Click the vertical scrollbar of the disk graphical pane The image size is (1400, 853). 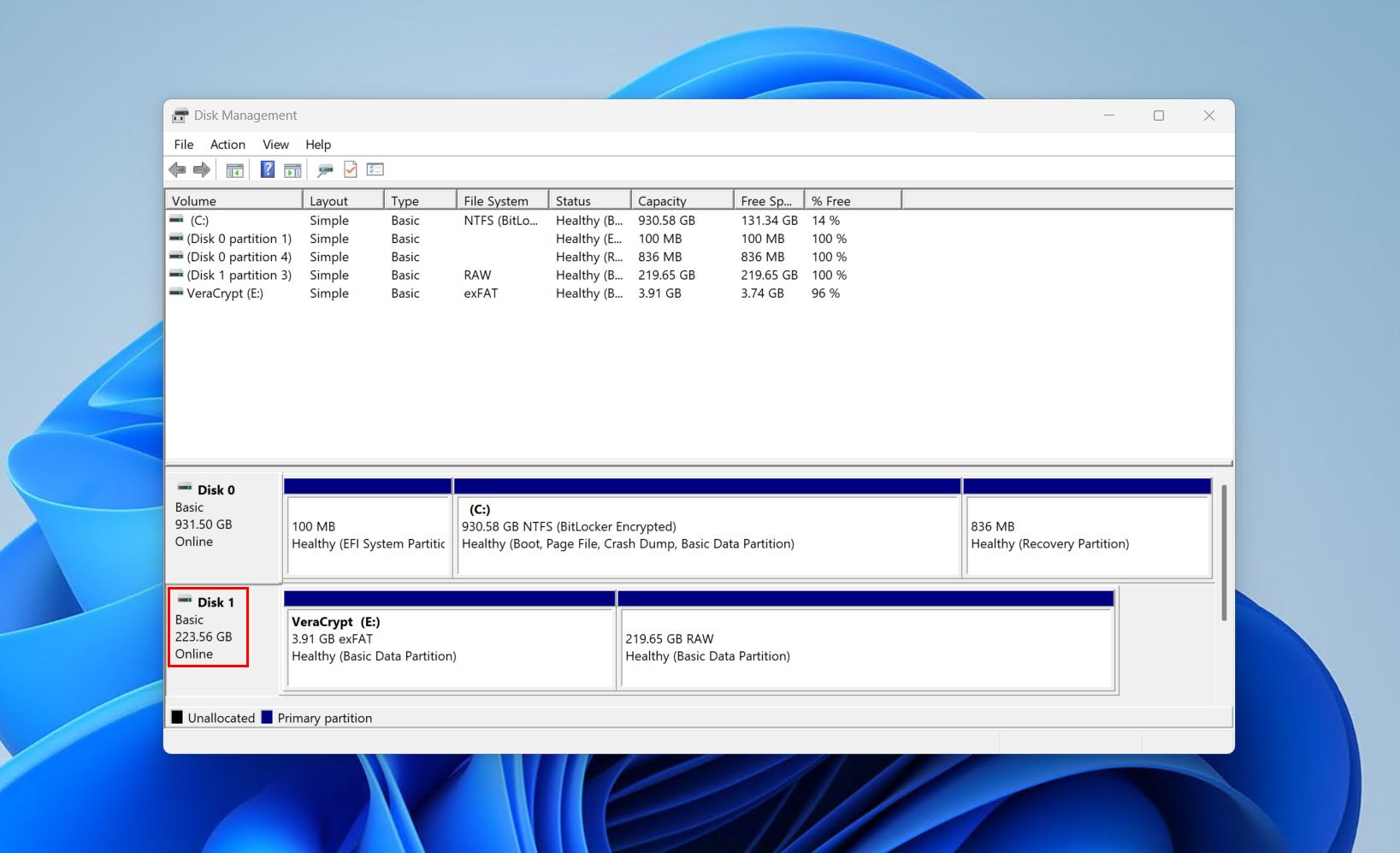click(x=1224, y=552)
